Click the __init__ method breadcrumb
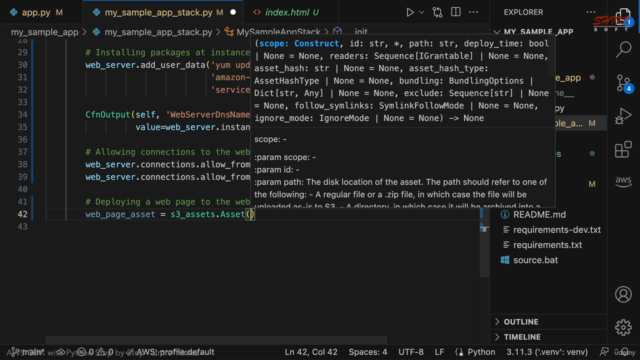640x360 pixels. (356, 32)
